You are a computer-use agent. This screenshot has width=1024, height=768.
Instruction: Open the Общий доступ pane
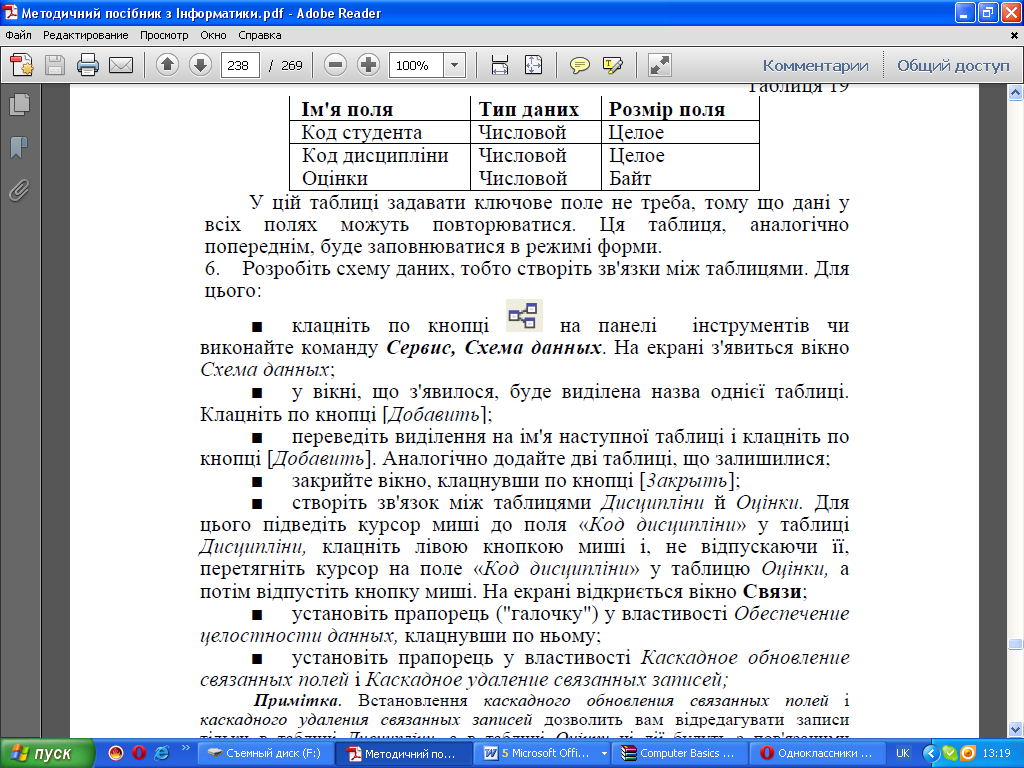point(953,65)
